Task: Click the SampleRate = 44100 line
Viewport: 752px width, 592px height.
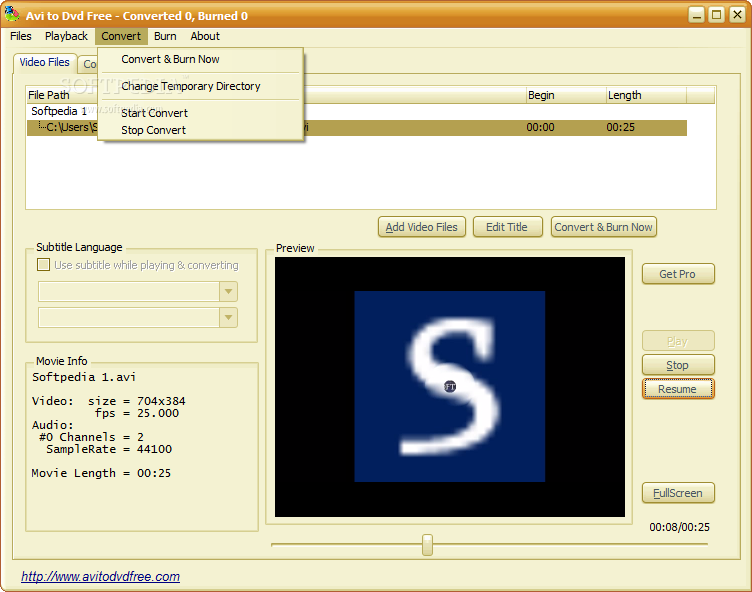Action: [x=109, y=449]
